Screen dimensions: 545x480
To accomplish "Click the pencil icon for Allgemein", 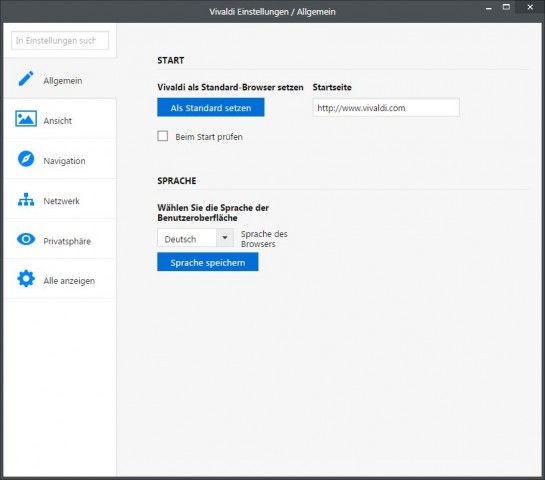I will click(26, 79).
